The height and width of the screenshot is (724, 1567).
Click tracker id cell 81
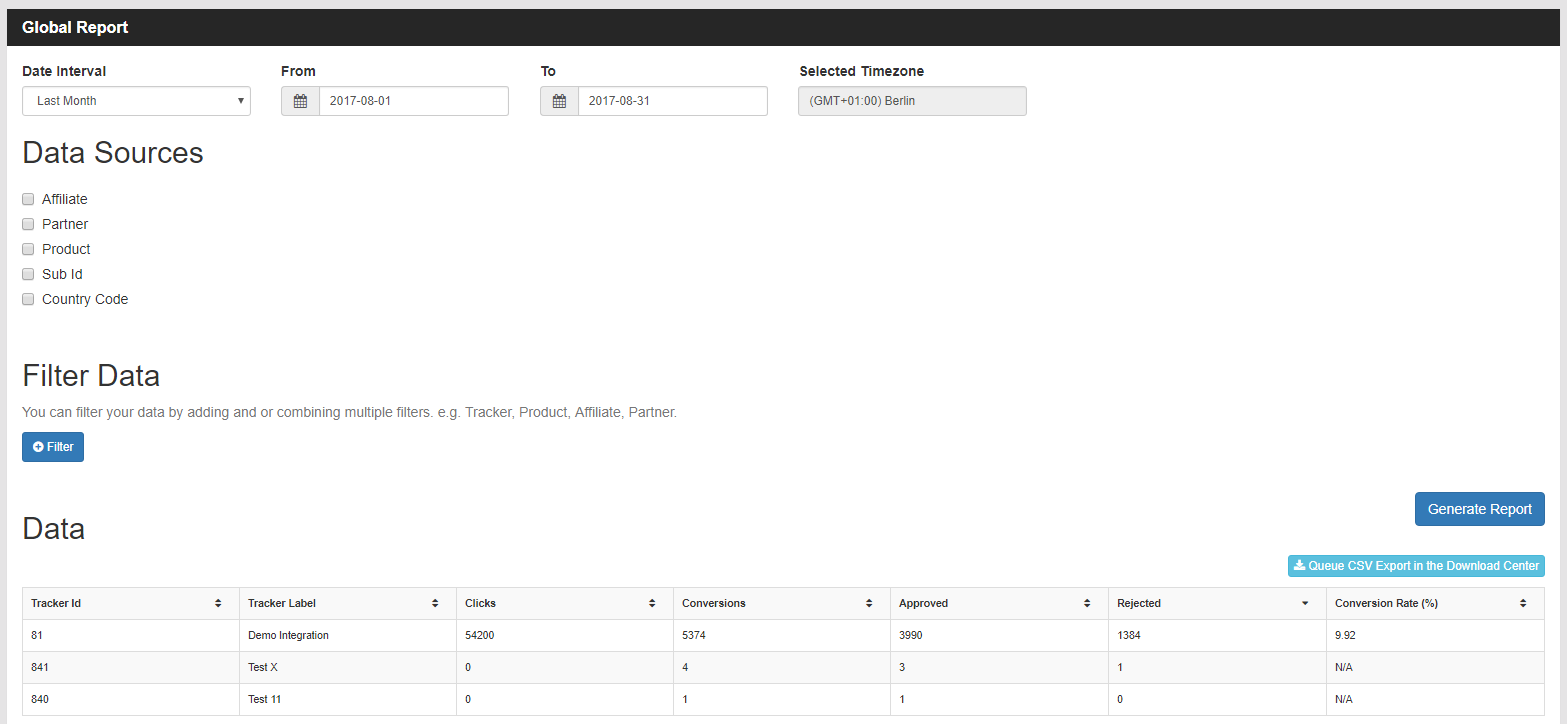(131, 635)
